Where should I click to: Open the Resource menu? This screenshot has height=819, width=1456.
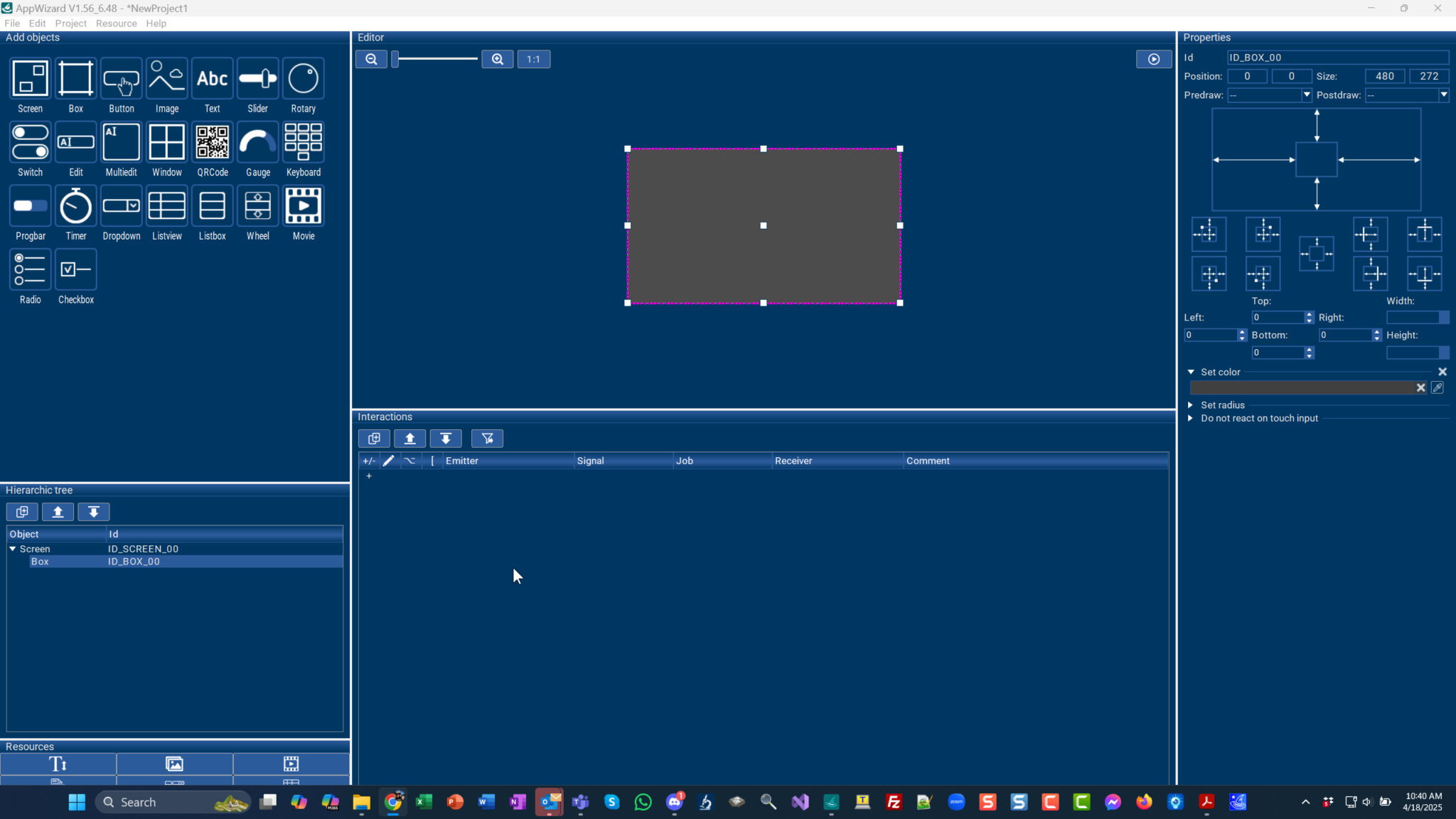pos(117,23)
